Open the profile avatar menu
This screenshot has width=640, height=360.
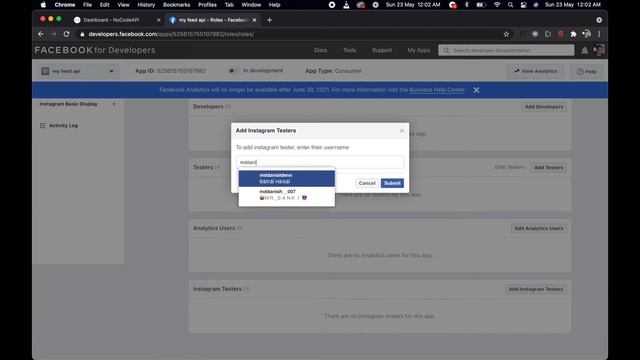tap(599, 50)
